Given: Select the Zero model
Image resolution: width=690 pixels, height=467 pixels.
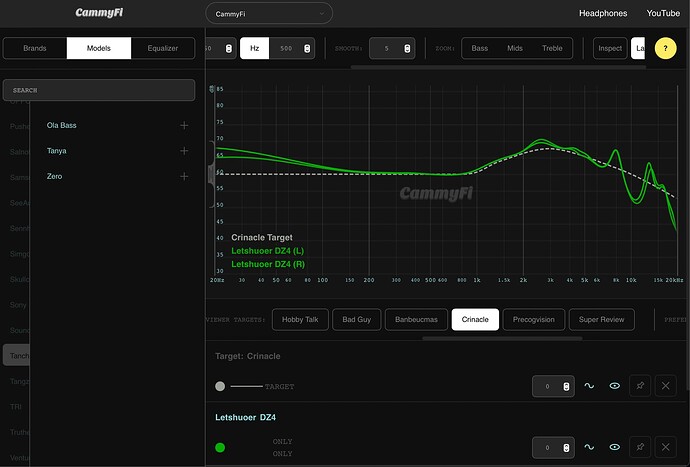Looking at the screenshot, I should pyautogui.click(x=54, y=177).
